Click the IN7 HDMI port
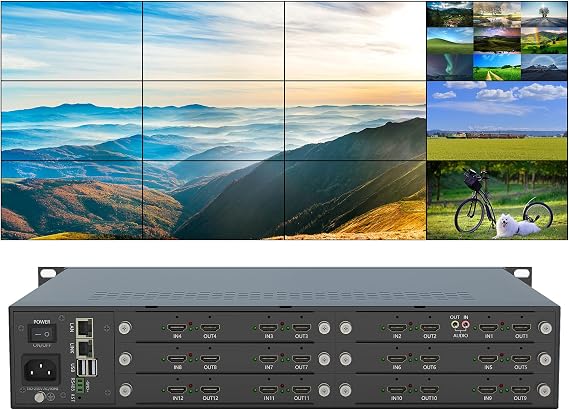 pos(269,359)
